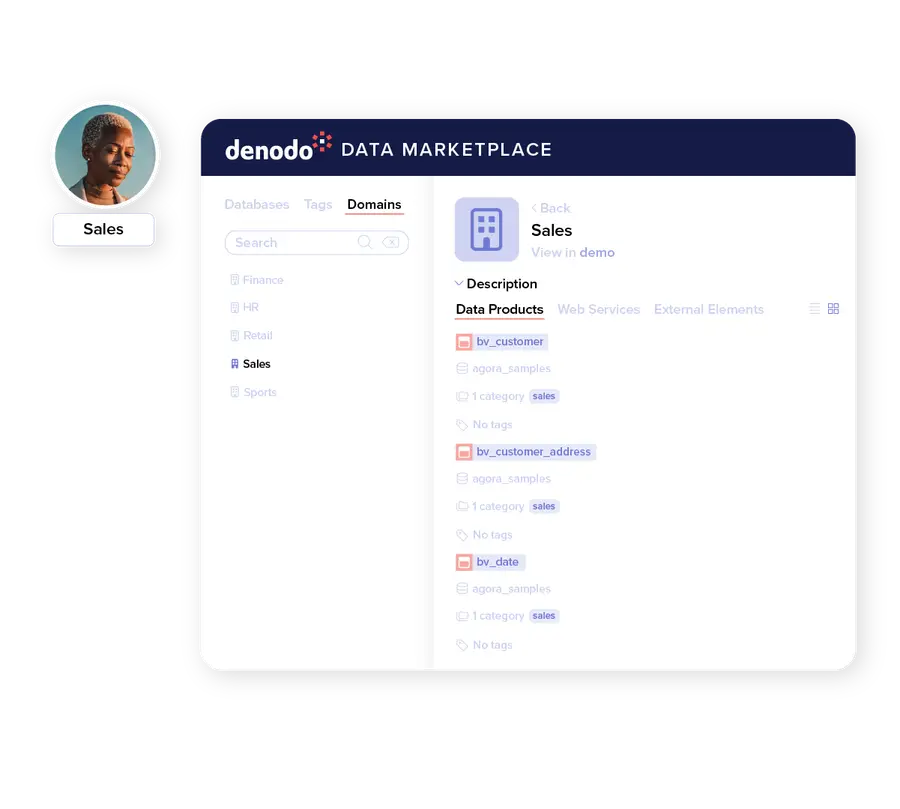Switch to the grid view icon
Image resolution: width=900 pixels, height=809 pixels.
coord(833,308)
